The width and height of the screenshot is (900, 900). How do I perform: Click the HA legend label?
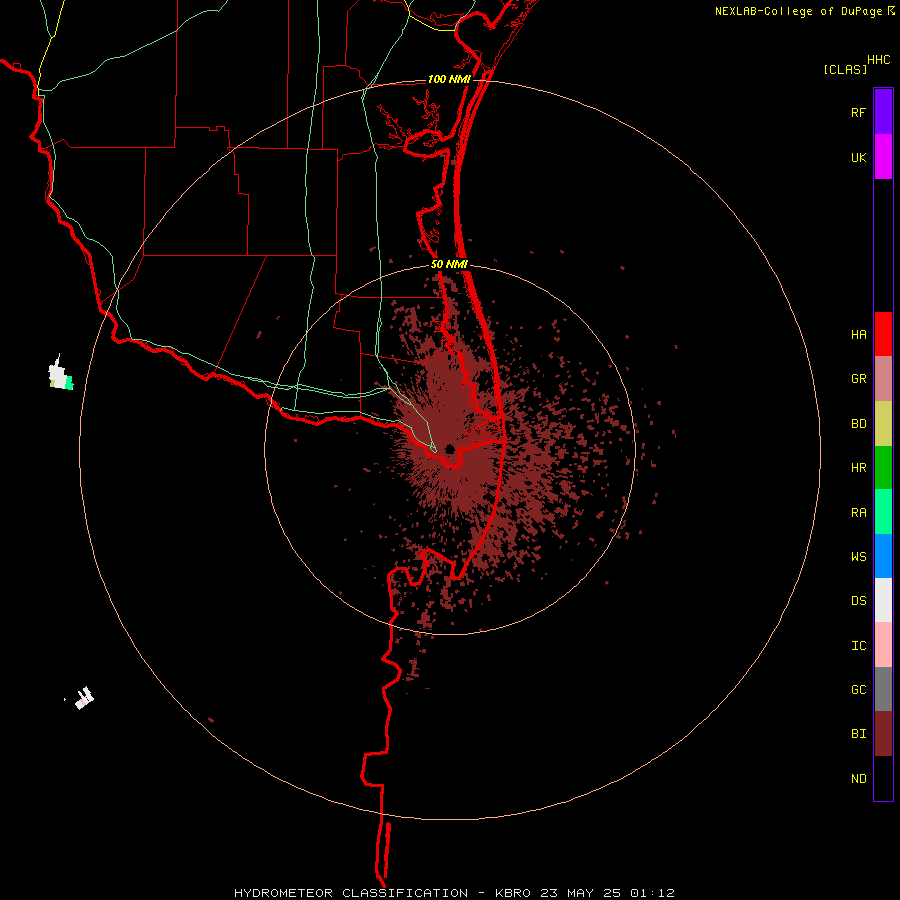click(x=858, y=334)
